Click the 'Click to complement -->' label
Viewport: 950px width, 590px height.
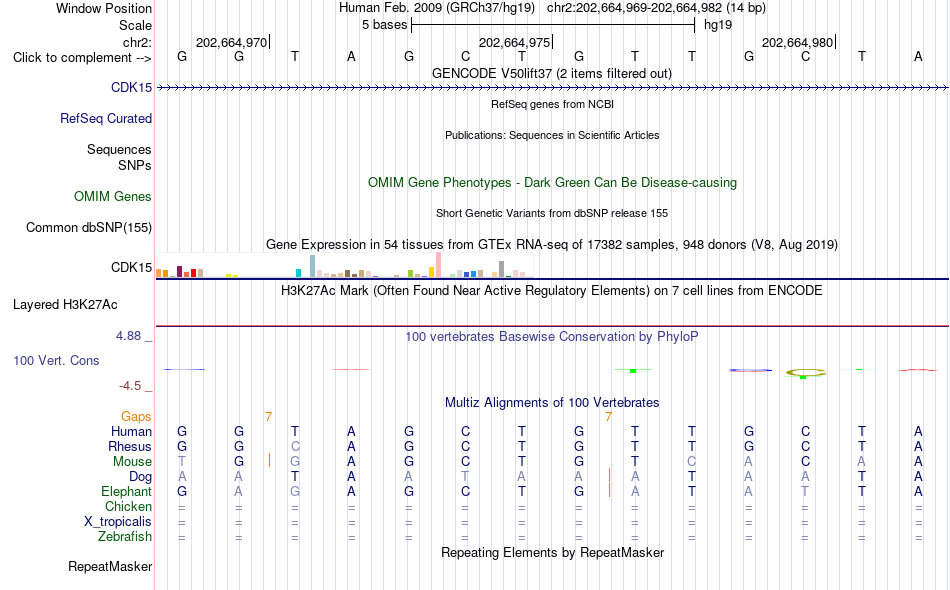(82, 58)
